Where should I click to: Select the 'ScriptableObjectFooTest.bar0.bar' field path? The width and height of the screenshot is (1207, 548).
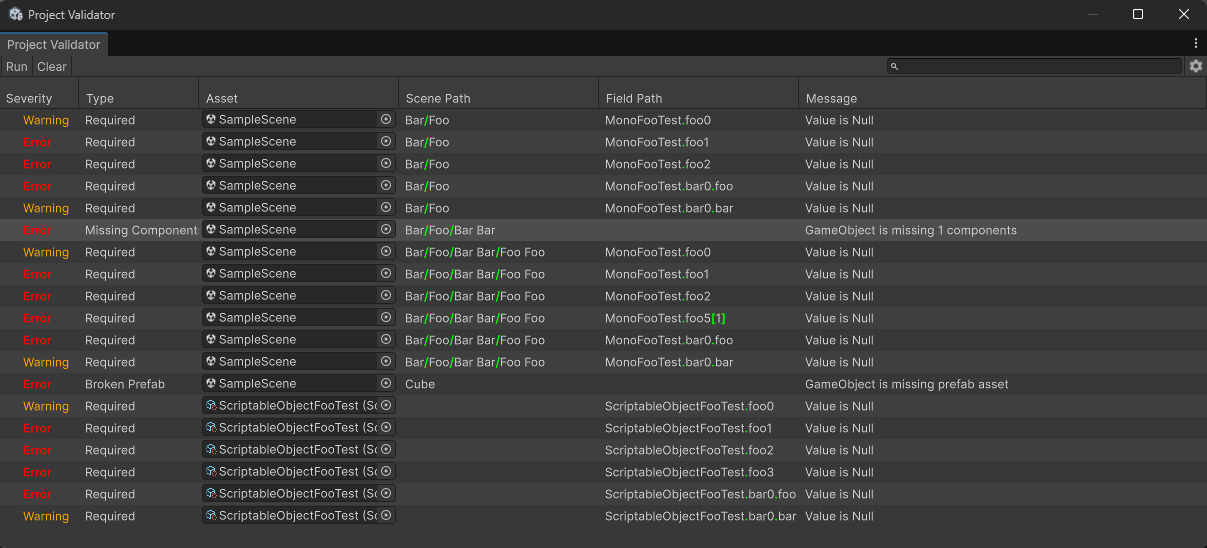click(x=700, y=516)
